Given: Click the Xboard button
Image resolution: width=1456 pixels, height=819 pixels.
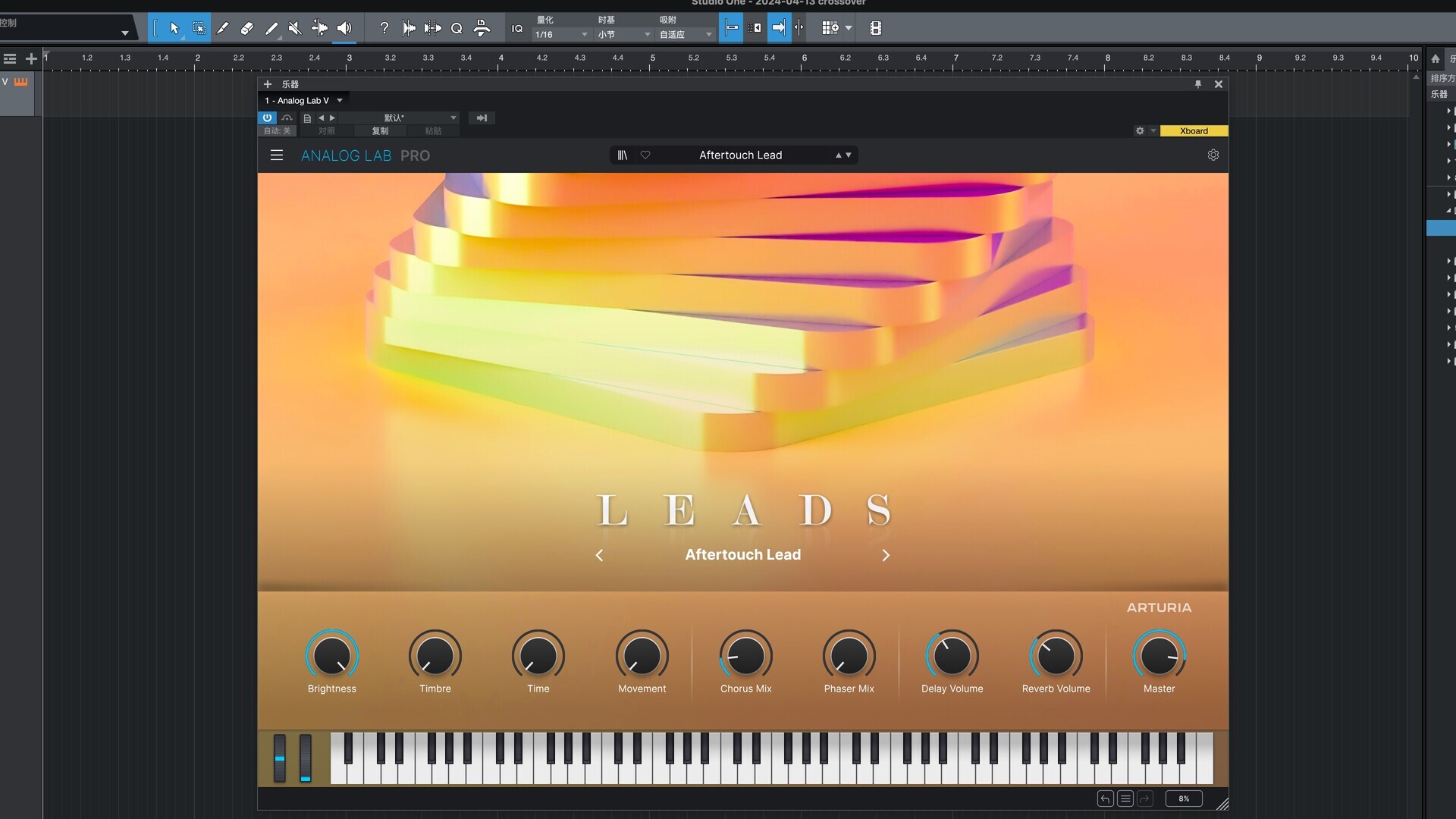Looking at the screenshot, I should tap(1194, 130).
